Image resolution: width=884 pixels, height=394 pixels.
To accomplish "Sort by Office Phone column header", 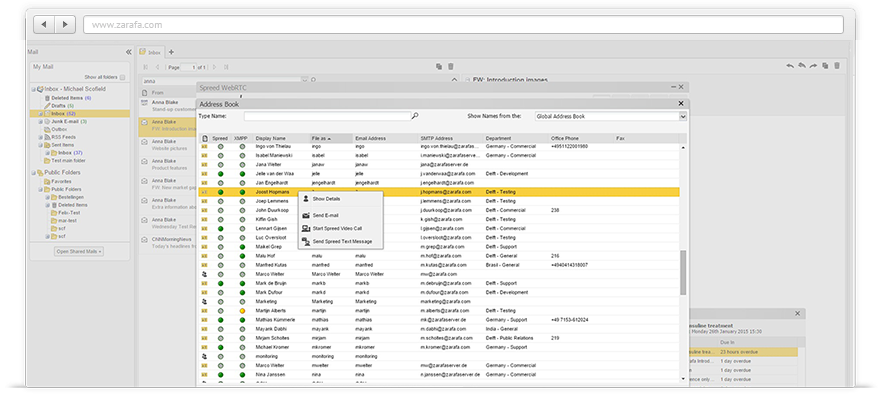I will click(581, 138).
